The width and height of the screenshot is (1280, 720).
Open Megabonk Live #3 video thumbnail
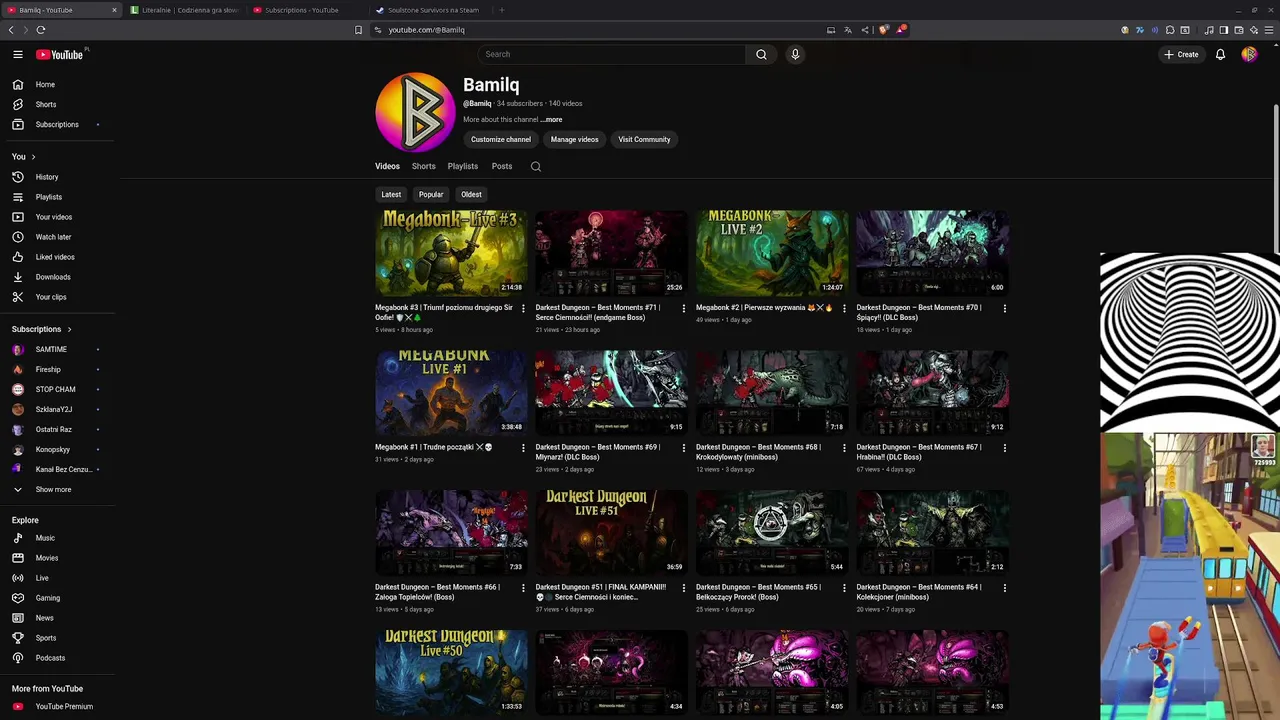pyautogui.click(x=451, y=252)
